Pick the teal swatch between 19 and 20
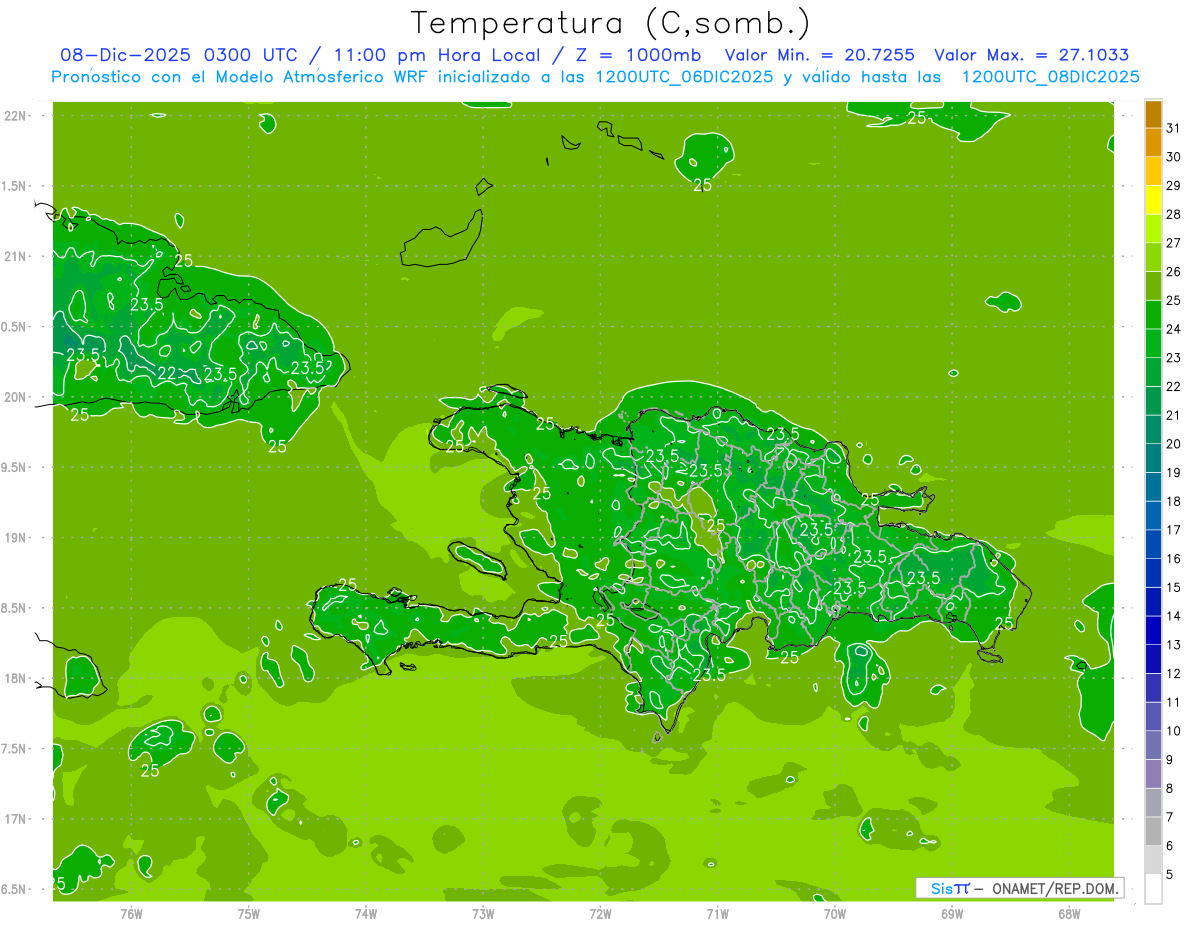1200x927 pixels. coord(1153,459)
